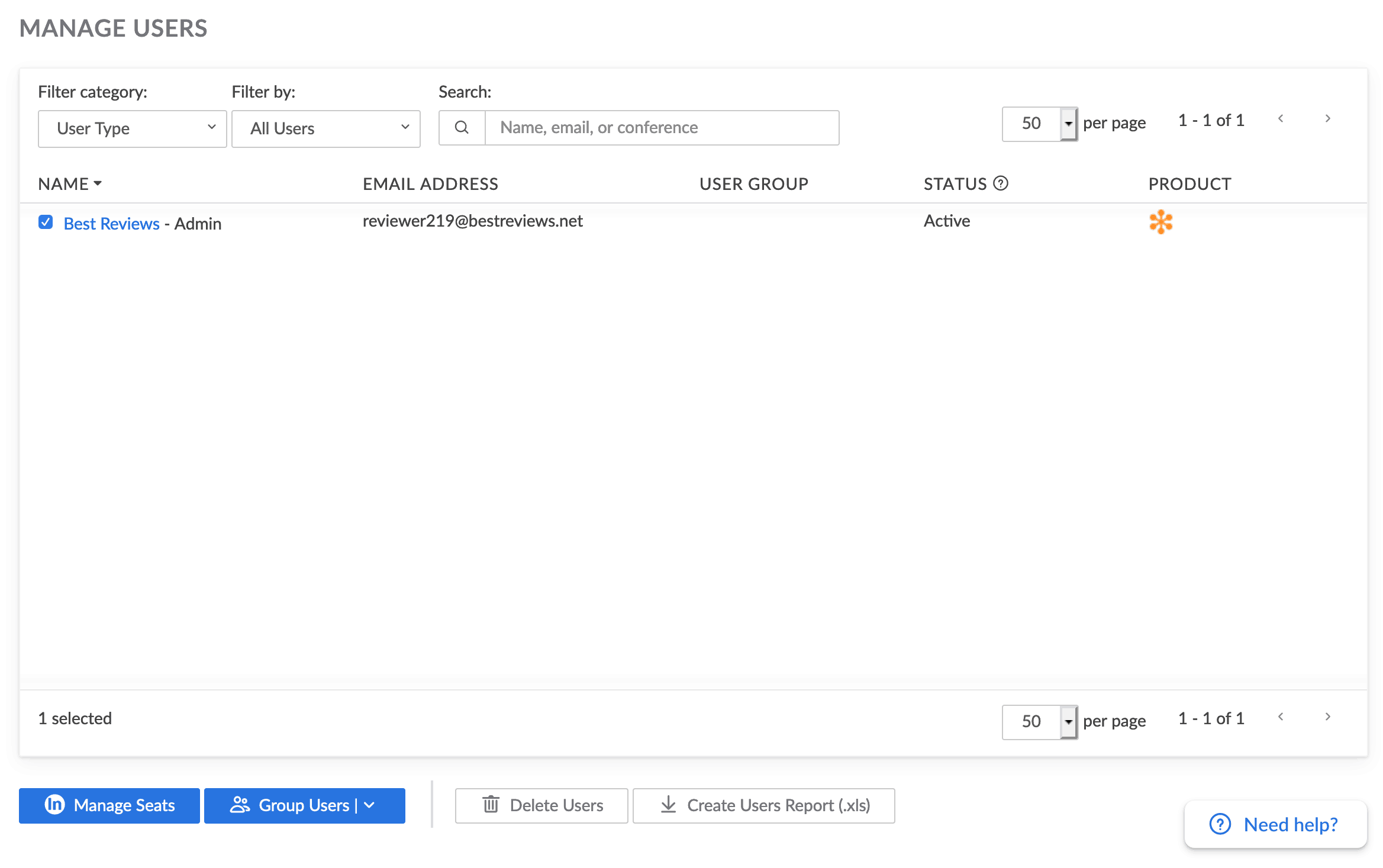This screenshot has width=1383, height=868.
Task: Click the LinkedIn icon on Manage Seats
Action: pos(54,805)
